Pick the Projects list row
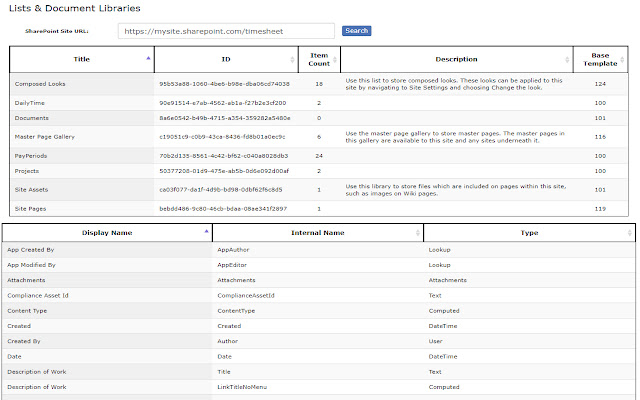Viewport: 640px width, 400px height. (x=29, y=172)
